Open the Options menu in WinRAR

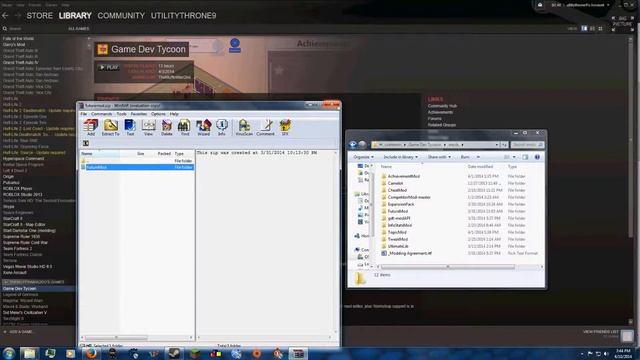pos(158,114)
